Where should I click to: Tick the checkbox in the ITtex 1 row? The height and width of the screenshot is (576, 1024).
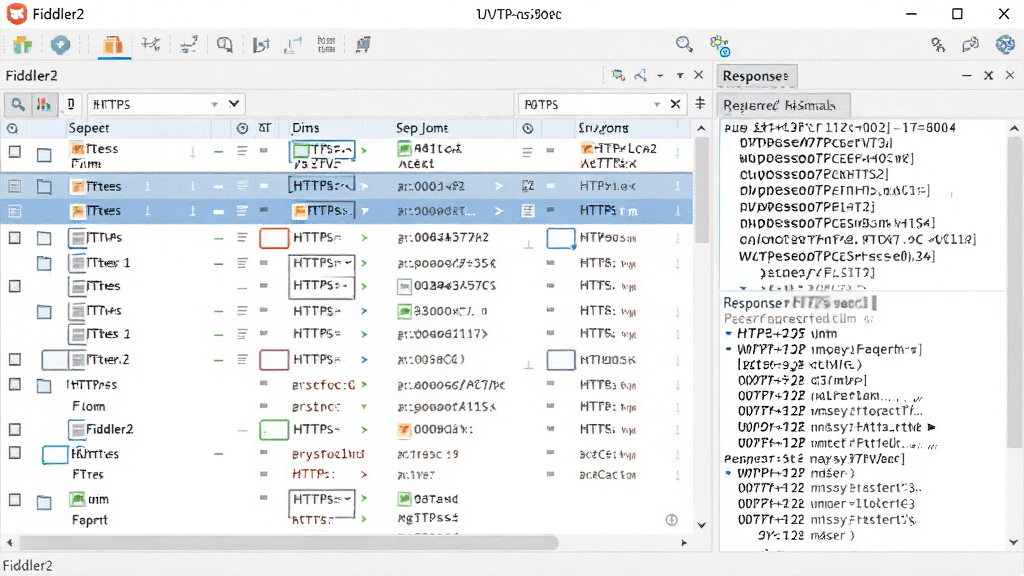[44, 263]
